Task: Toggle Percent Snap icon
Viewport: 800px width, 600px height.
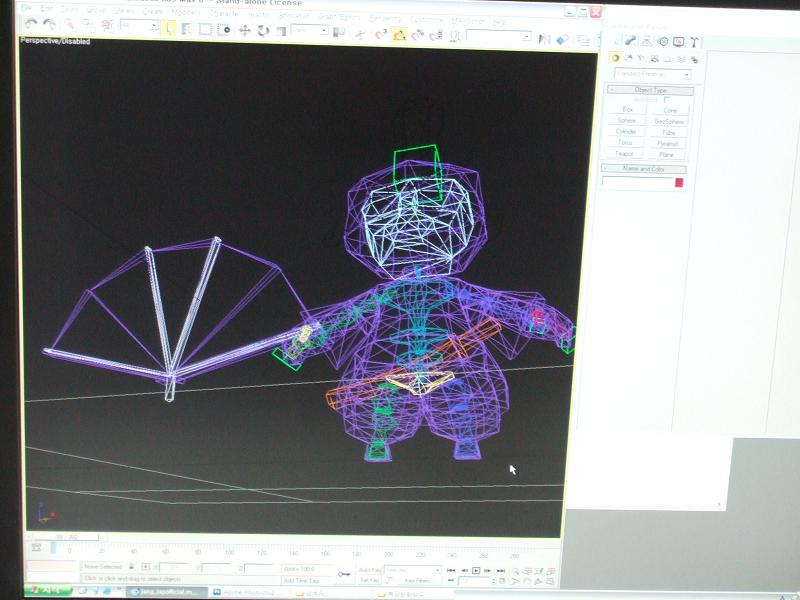Action: click(418, 35)
